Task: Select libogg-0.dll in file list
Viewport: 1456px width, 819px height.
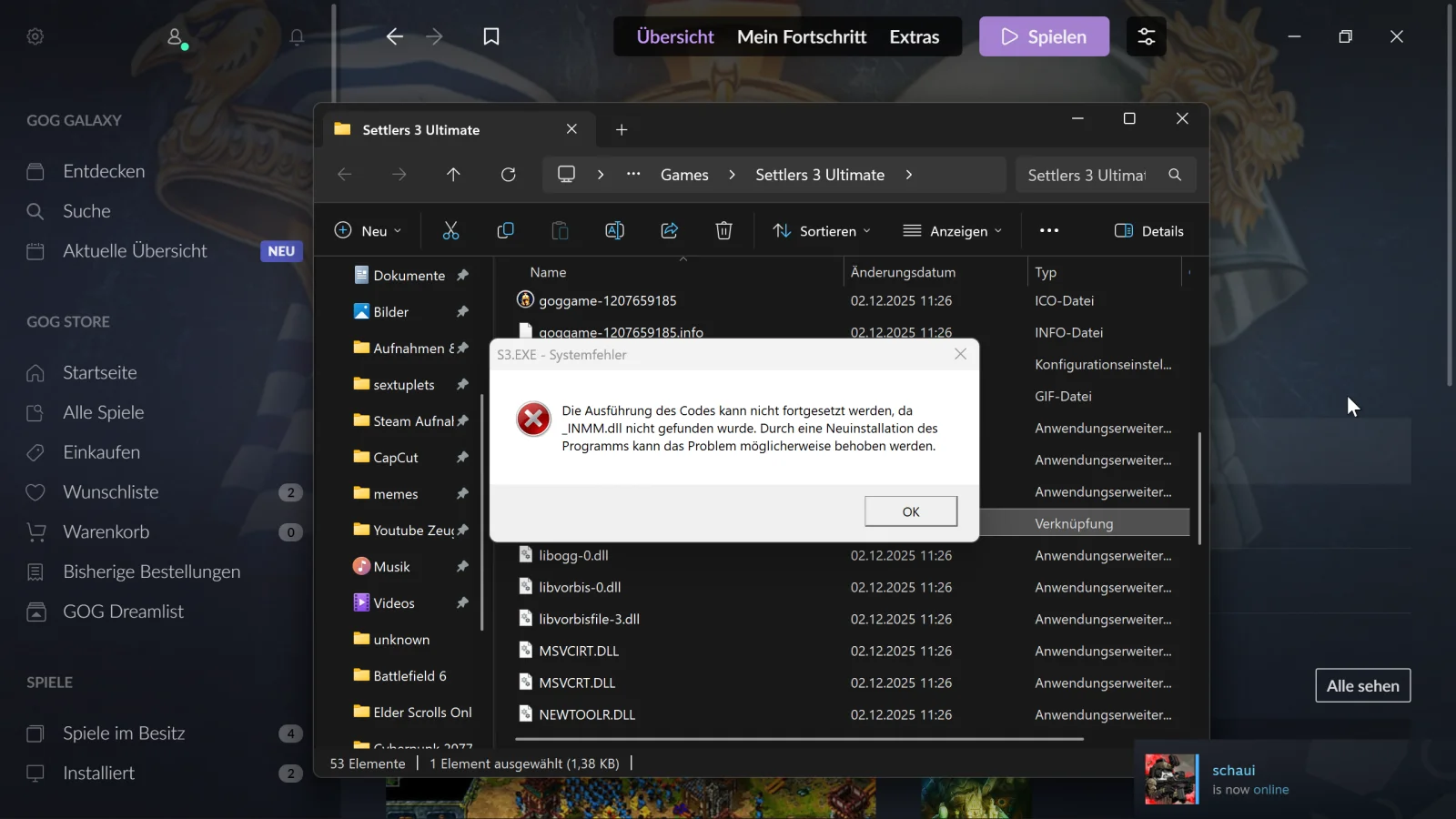Action: coord(573,555)
